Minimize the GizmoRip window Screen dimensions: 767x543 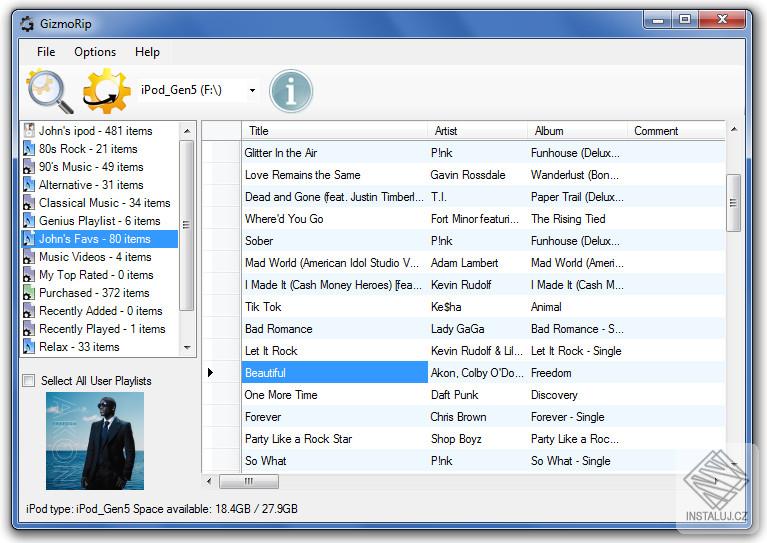pyautogui.click(x=658, y=20)
